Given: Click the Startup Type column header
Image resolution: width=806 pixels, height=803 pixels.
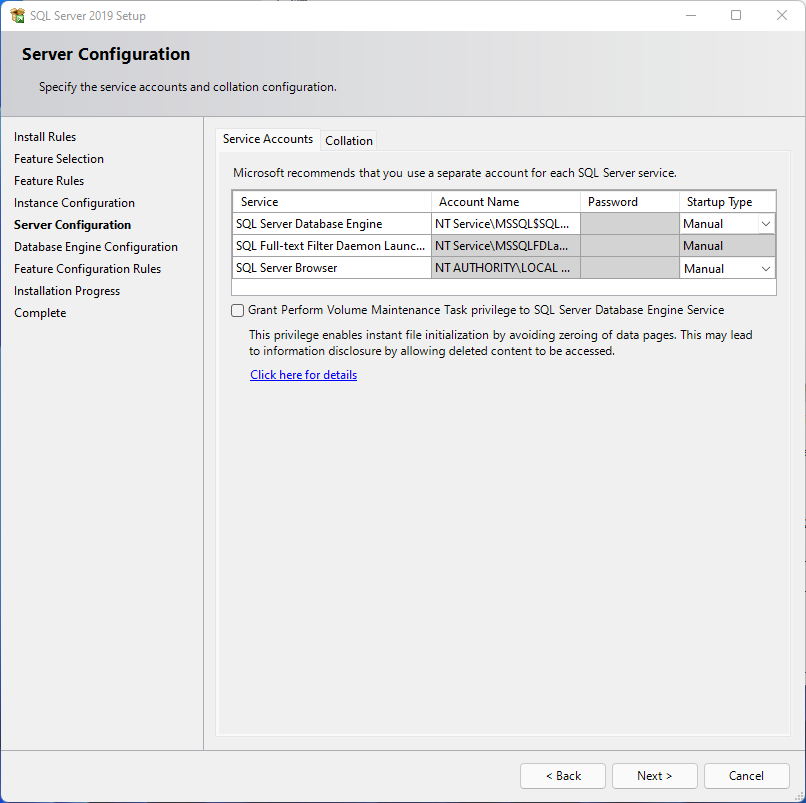Looking at the screenshot, I should (727, 202).
